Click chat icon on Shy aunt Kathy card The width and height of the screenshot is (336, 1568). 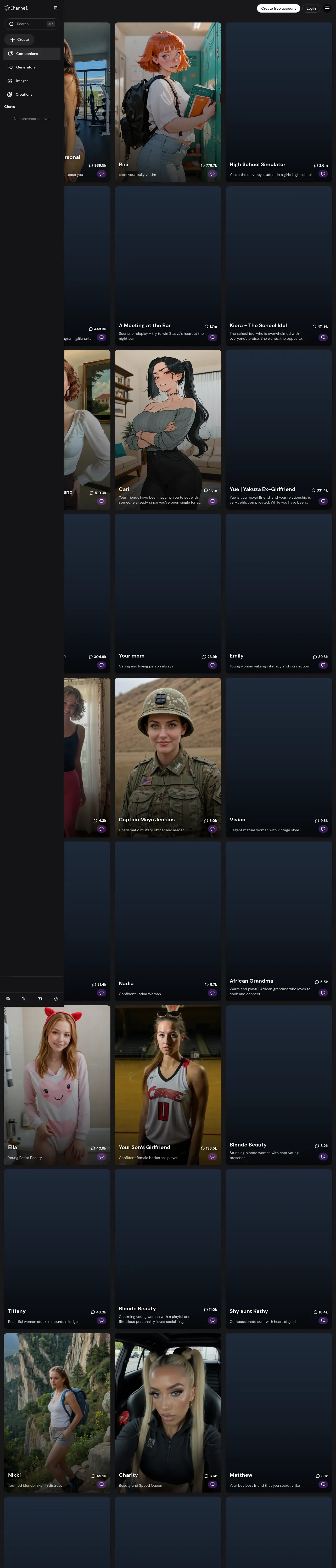[323, 1320]
